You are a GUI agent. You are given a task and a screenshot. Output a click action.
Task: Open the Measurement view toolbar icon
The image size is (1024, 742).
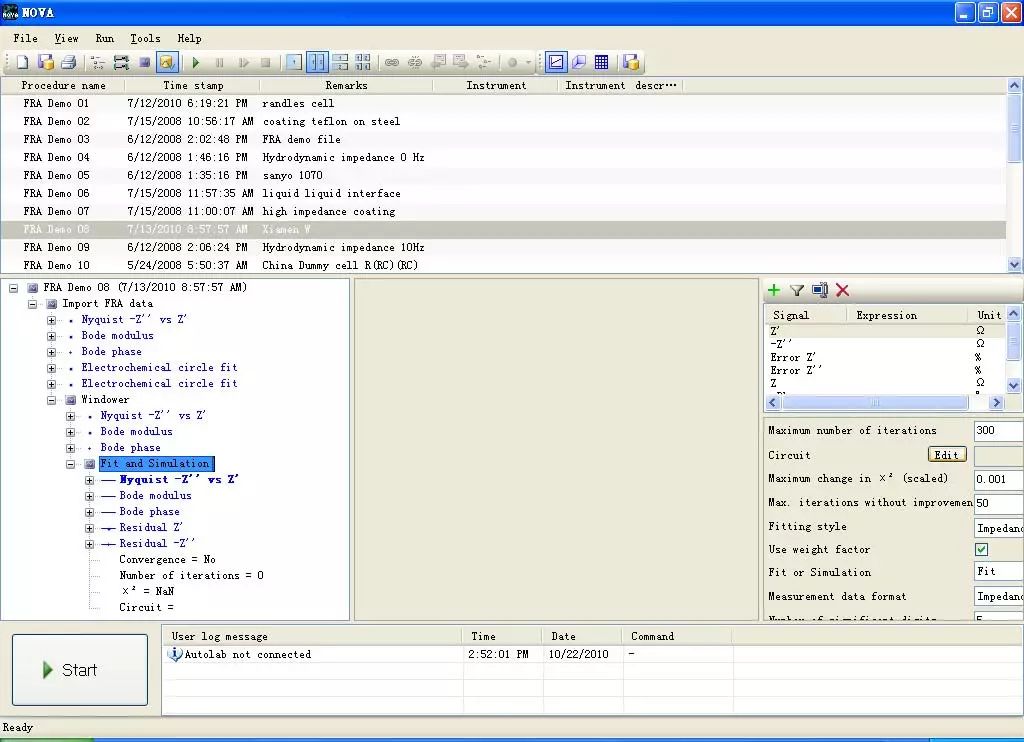click(x=144, y=62)
